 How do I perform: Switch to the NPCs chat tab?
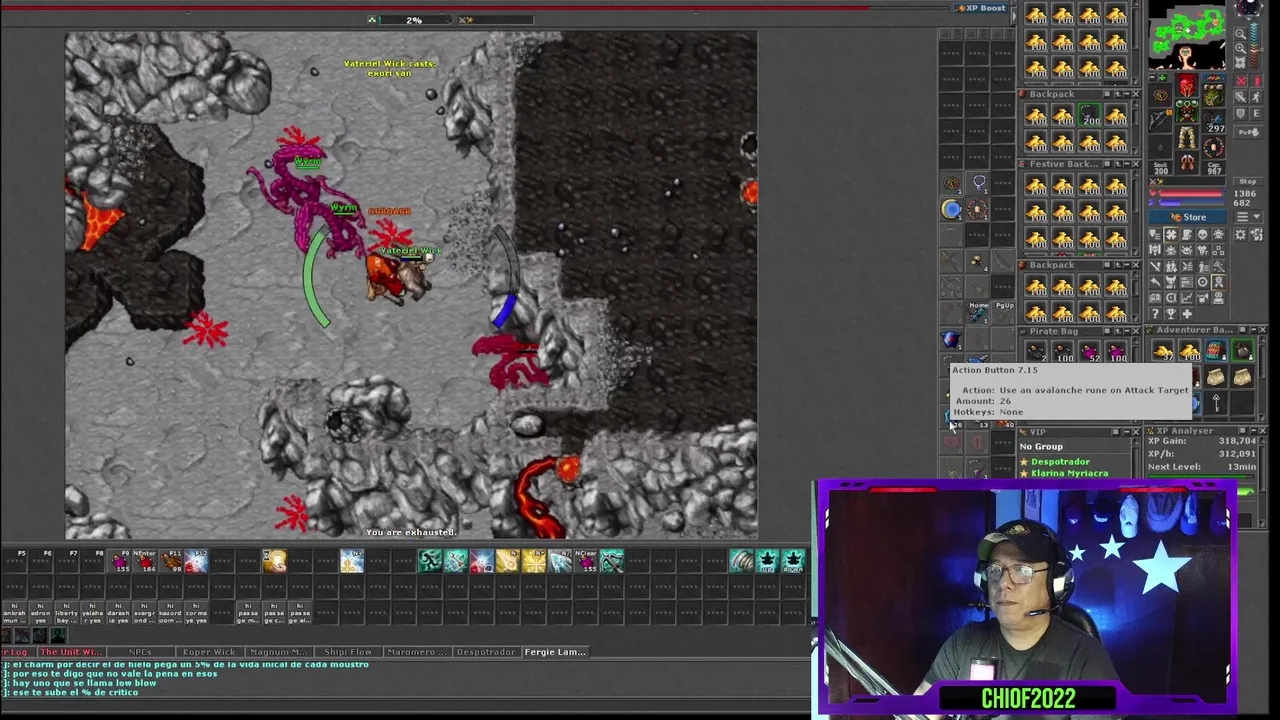click(140, 652)
